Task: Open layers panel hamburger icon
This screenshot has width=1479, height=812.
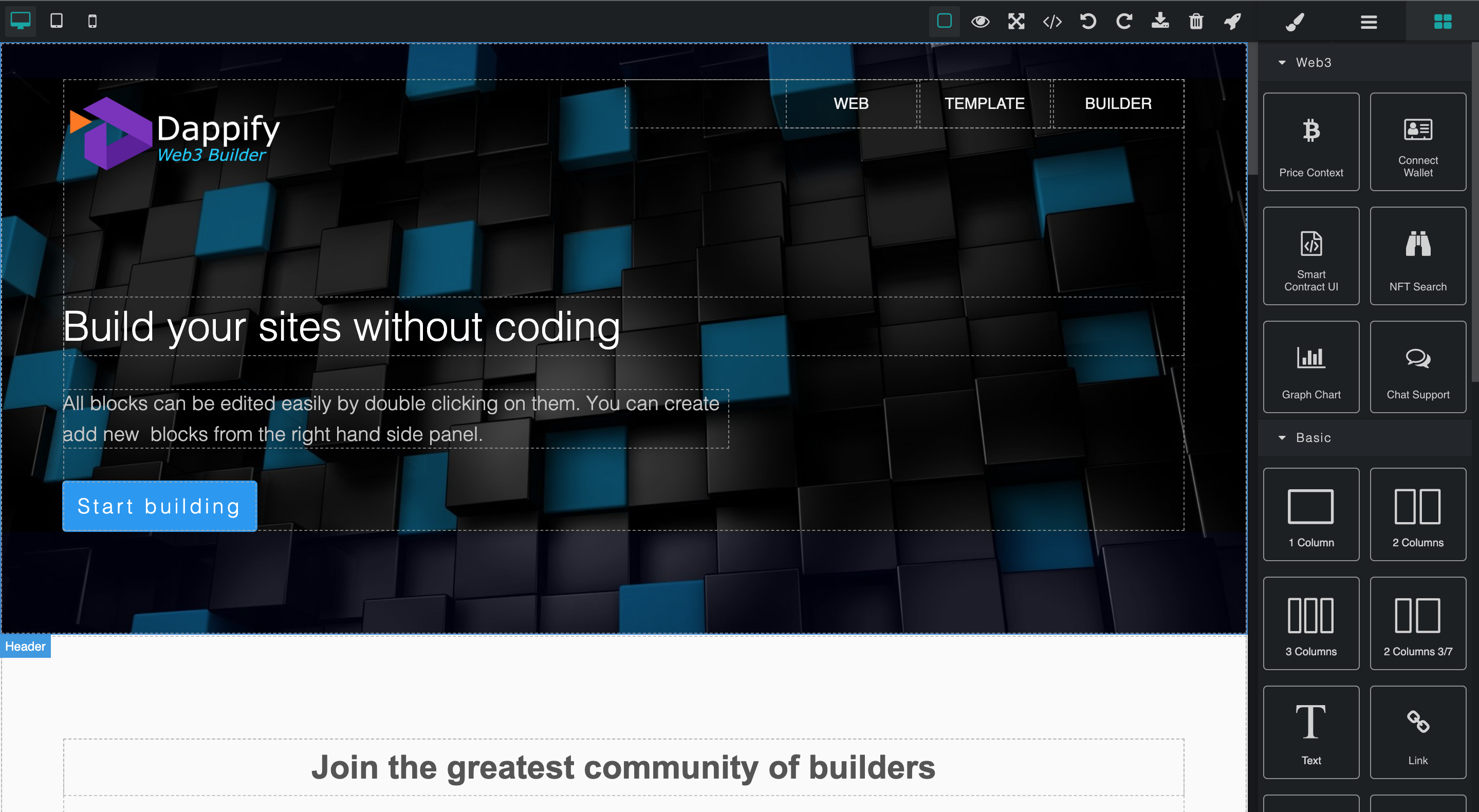Action: pos(1369,21)
